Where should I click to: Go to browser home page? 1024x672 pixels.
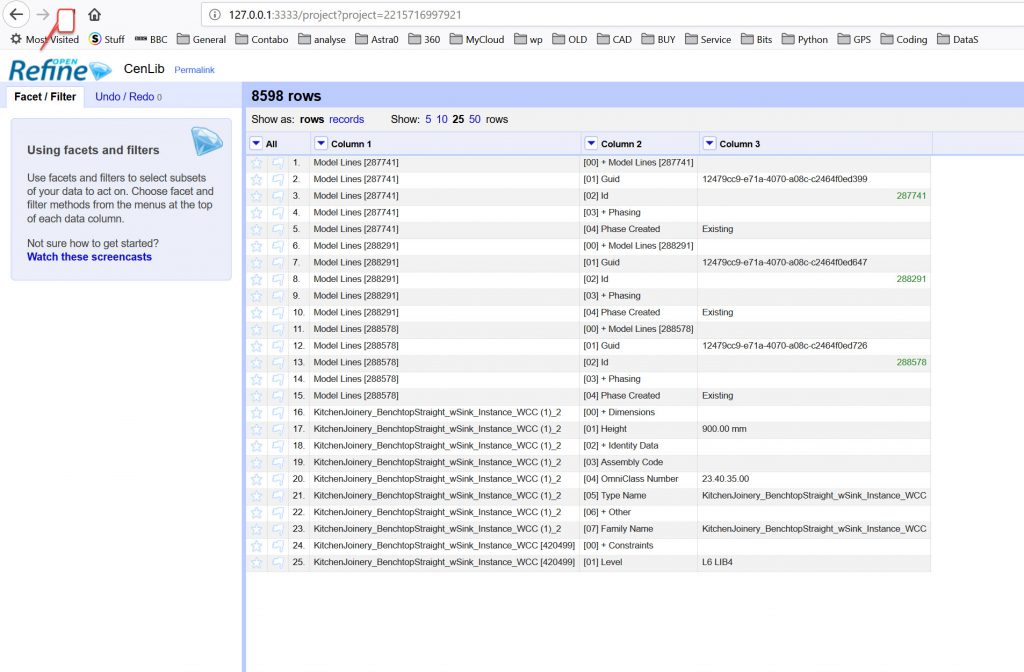pos(94,15)
